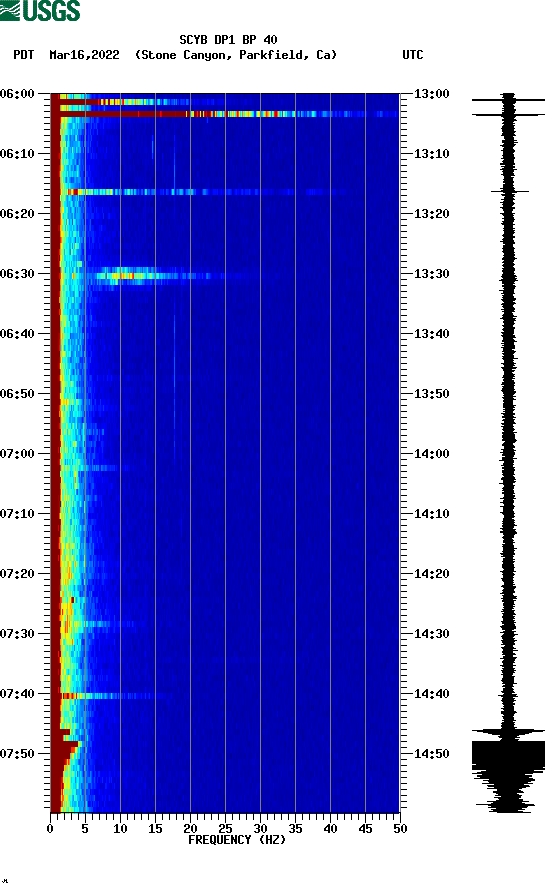Image resolution: width=552 pixels, height=892 pixels.
Task: Click the 06:30 PDT time label
Action: 17,274
